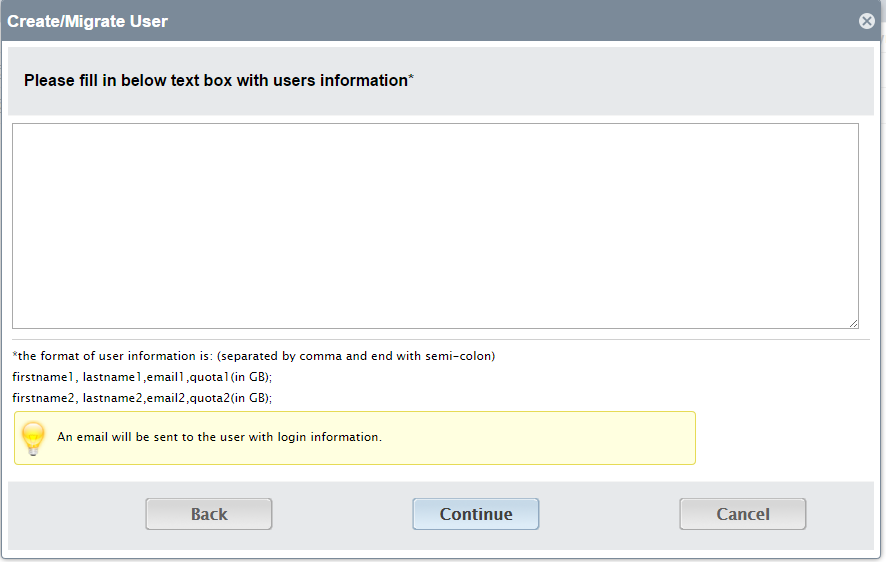
Task: Focus the users information text box
Action: click(x=435, y=226)
